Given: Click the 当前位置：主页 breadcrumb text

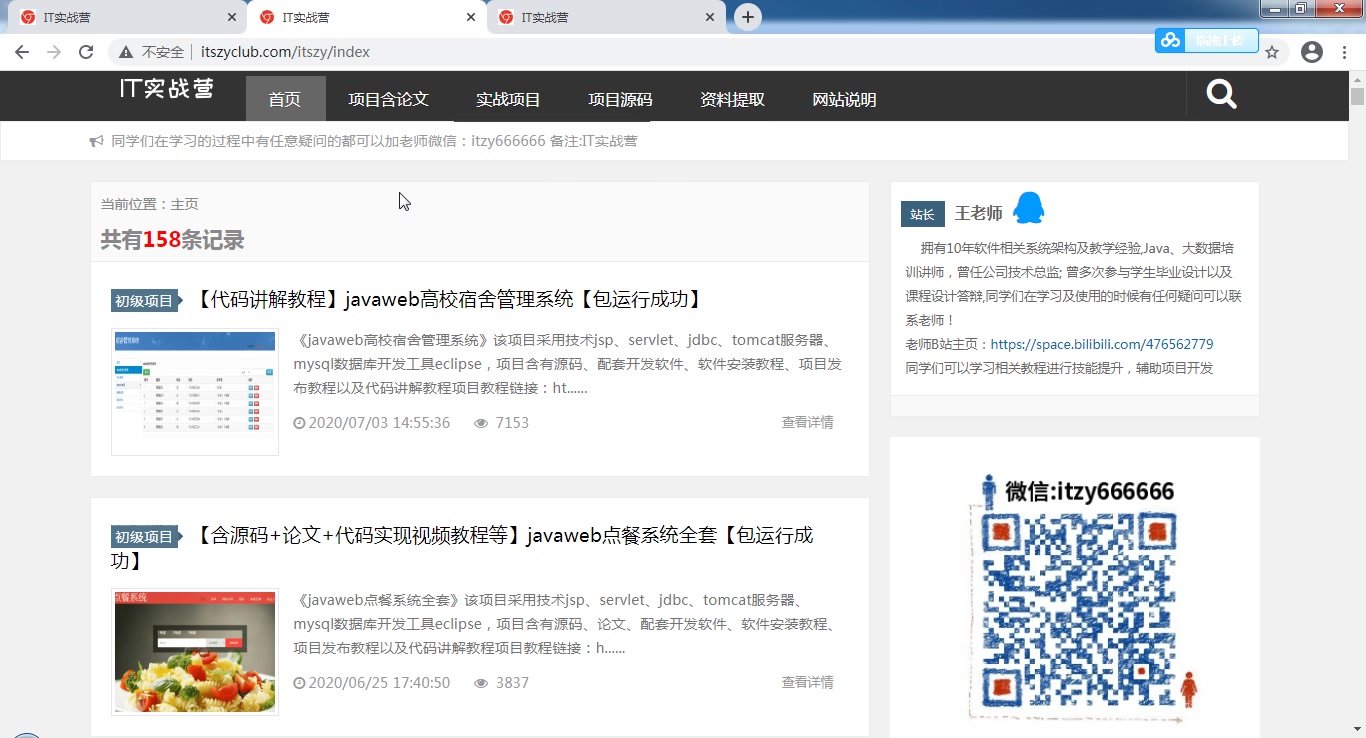Looking at the screenshot, I should pyautogui.click(x=149, y=204).
